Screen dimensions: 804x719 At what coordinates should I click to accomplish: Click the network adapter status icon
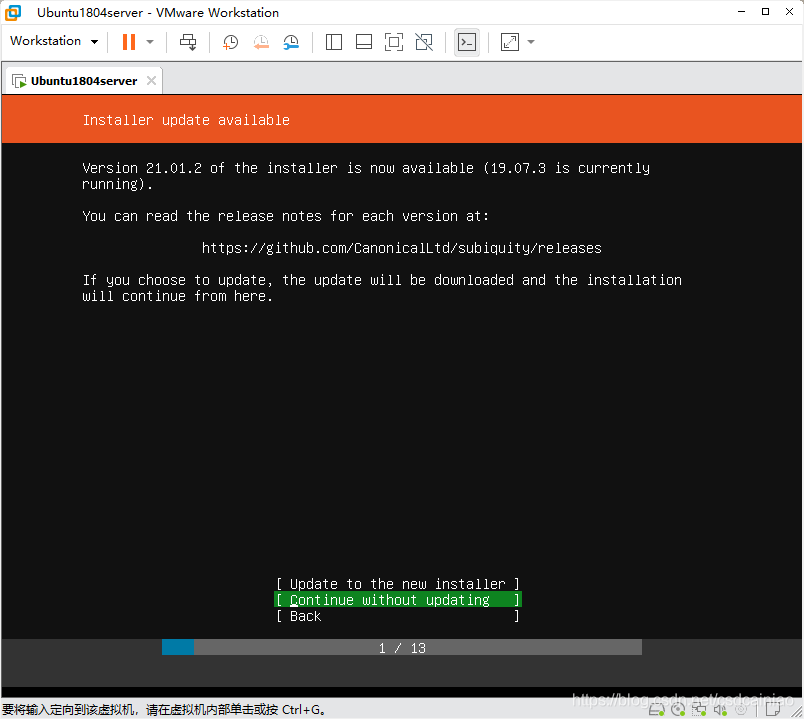(x=699, y=710)
